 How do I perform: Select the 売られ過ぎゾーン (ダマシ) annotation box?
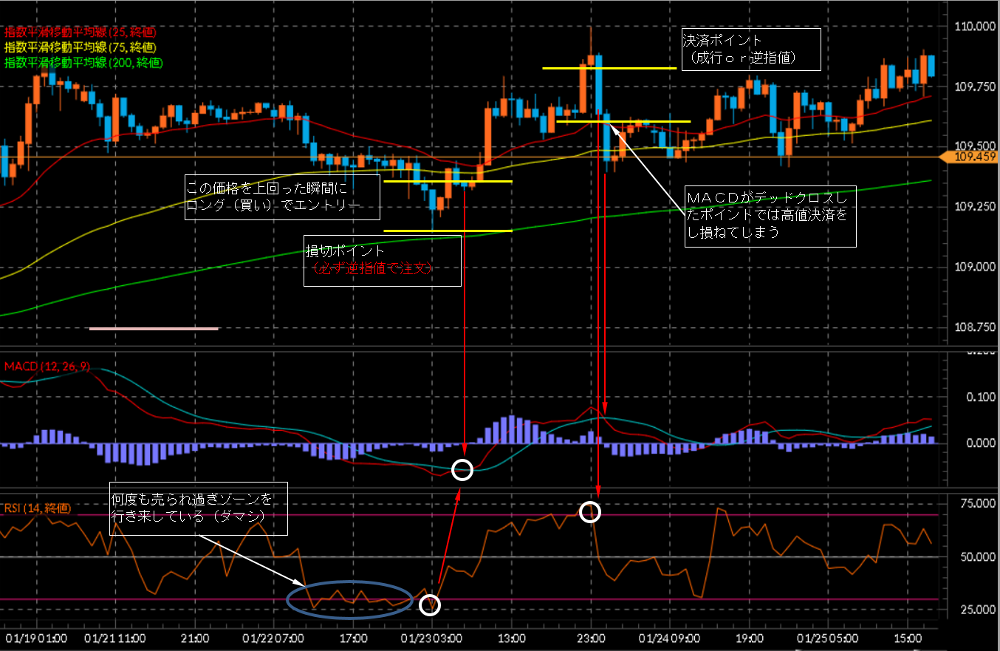click(x=198, y=509)
